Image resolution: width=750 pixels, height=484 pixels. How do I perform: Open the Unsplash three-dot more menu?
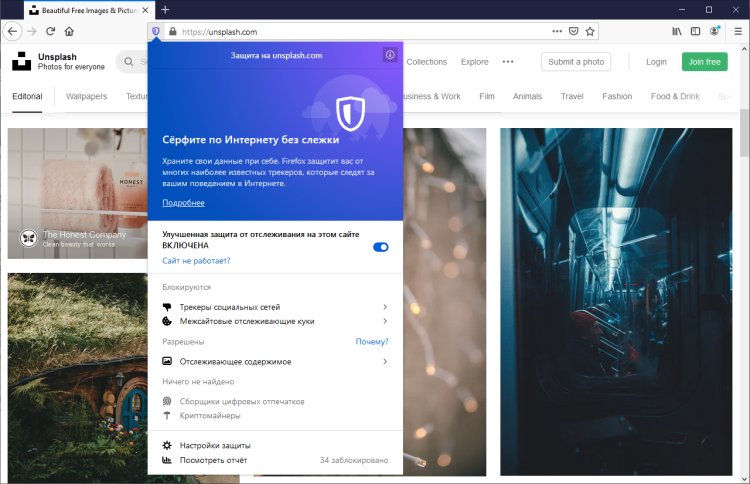click(x=508, y=62)
